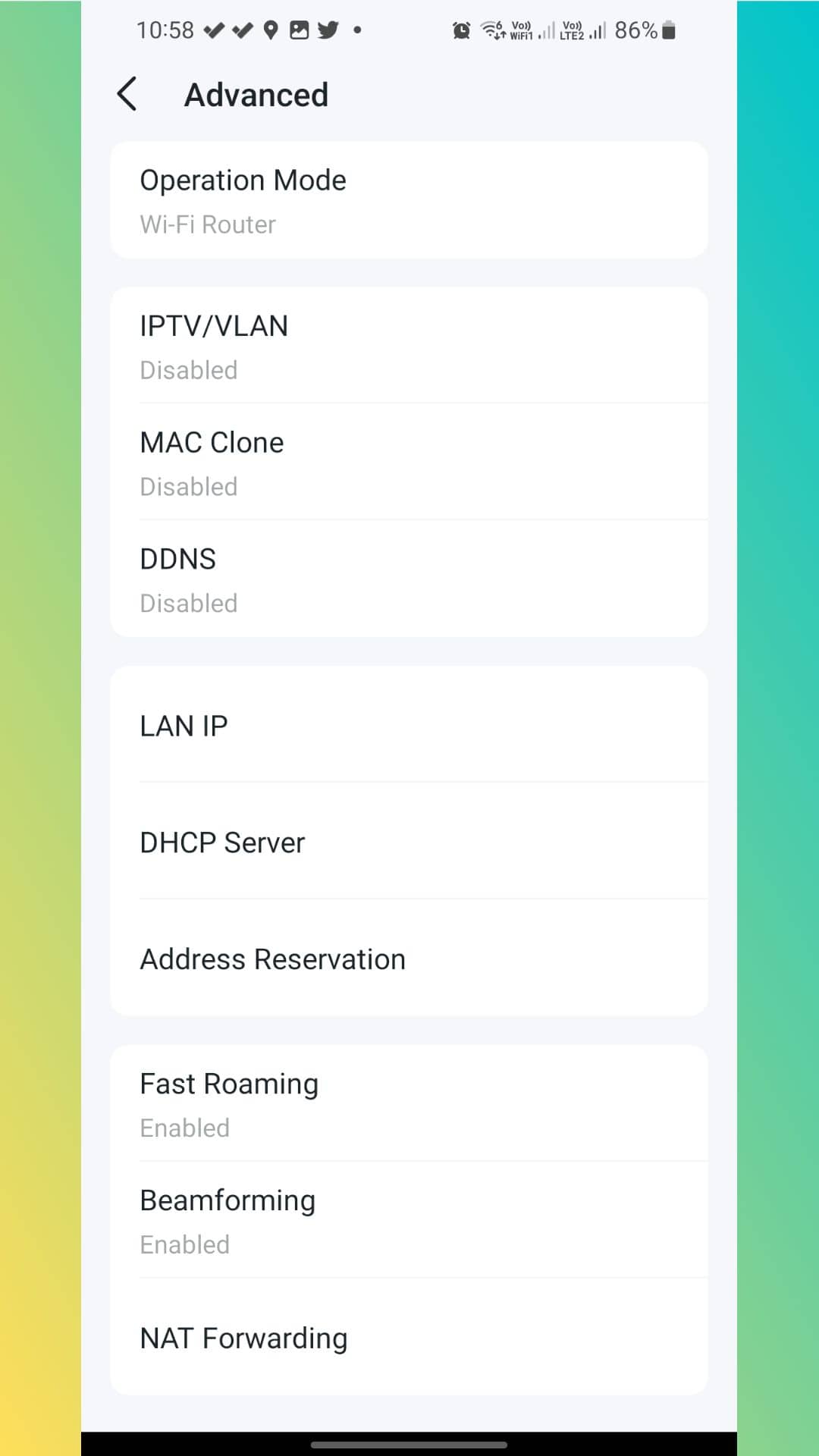The image size is (819, 1456).
Task: Open IPTV/VLAN settings
Action: [409, 345]
